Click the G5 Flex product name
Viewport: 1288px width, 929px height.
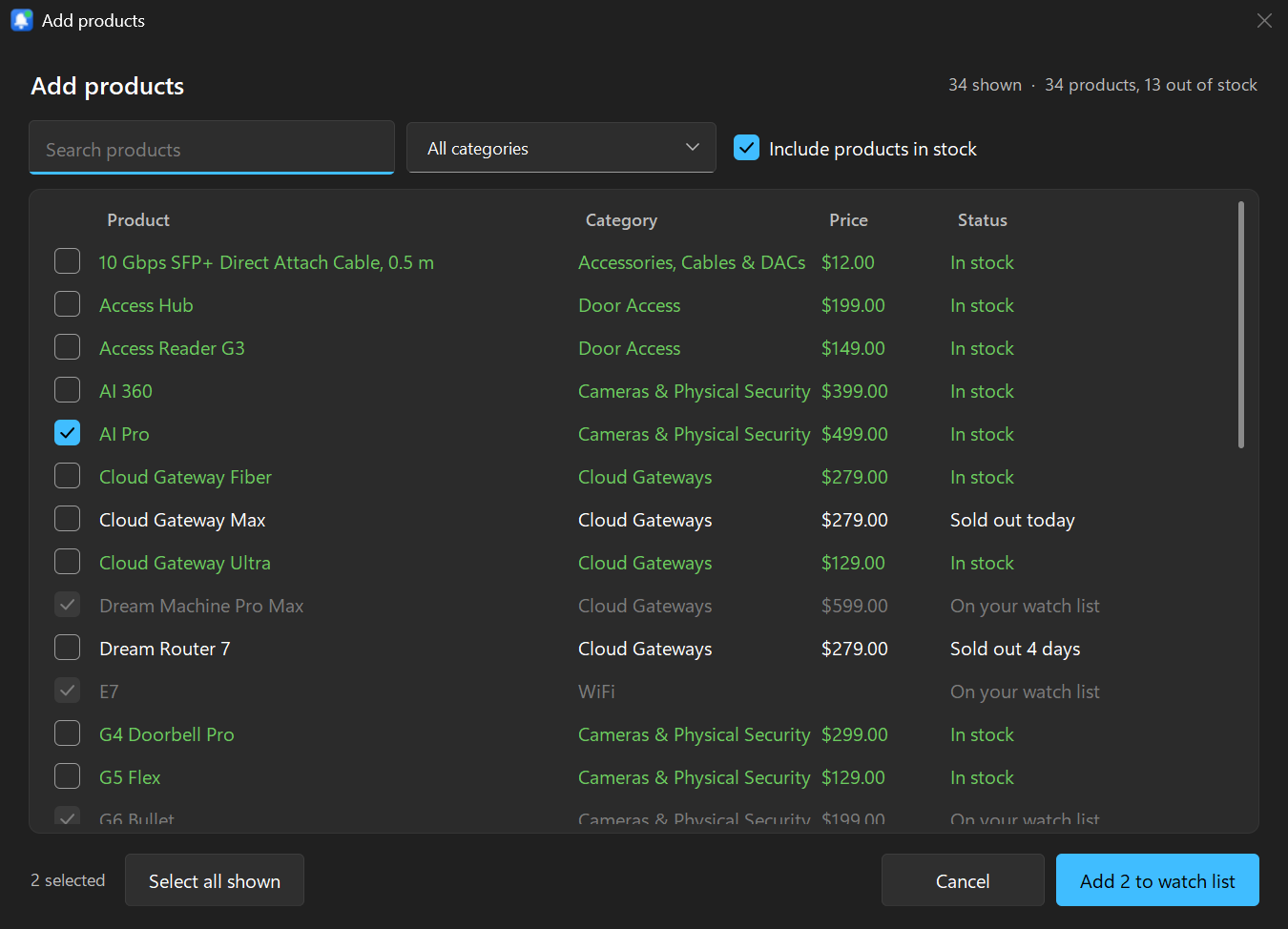tap(130, 777)
